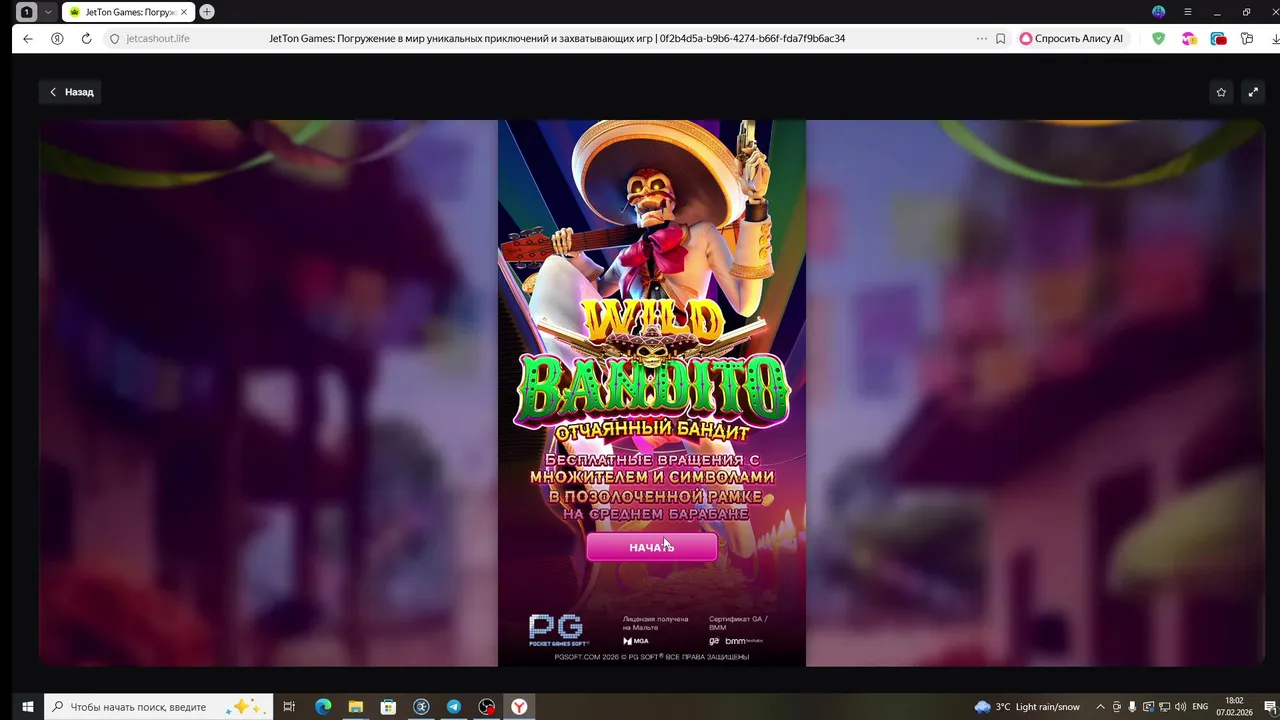Click the pink НАЧАТЬ start button
Viewport: 1280px width, 720px height.
pos(652,547)
